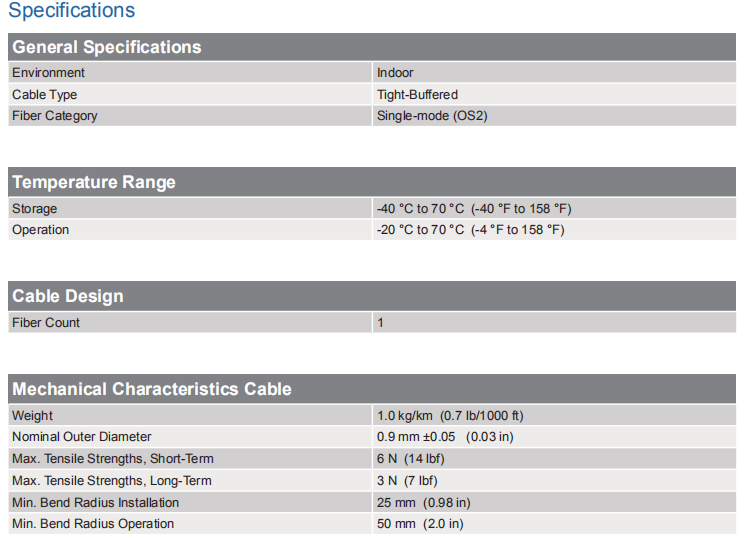This screenshot has height=538, width=744.
Task: Select the Max. Tensile Strengths, Long-Term label
Action: click(x=112, y=481)
